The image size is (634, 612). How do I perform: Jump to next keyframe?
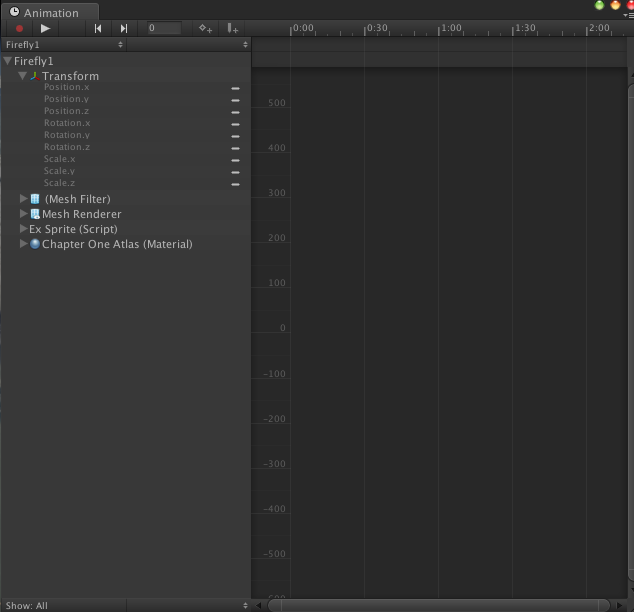tap(124, 28)
